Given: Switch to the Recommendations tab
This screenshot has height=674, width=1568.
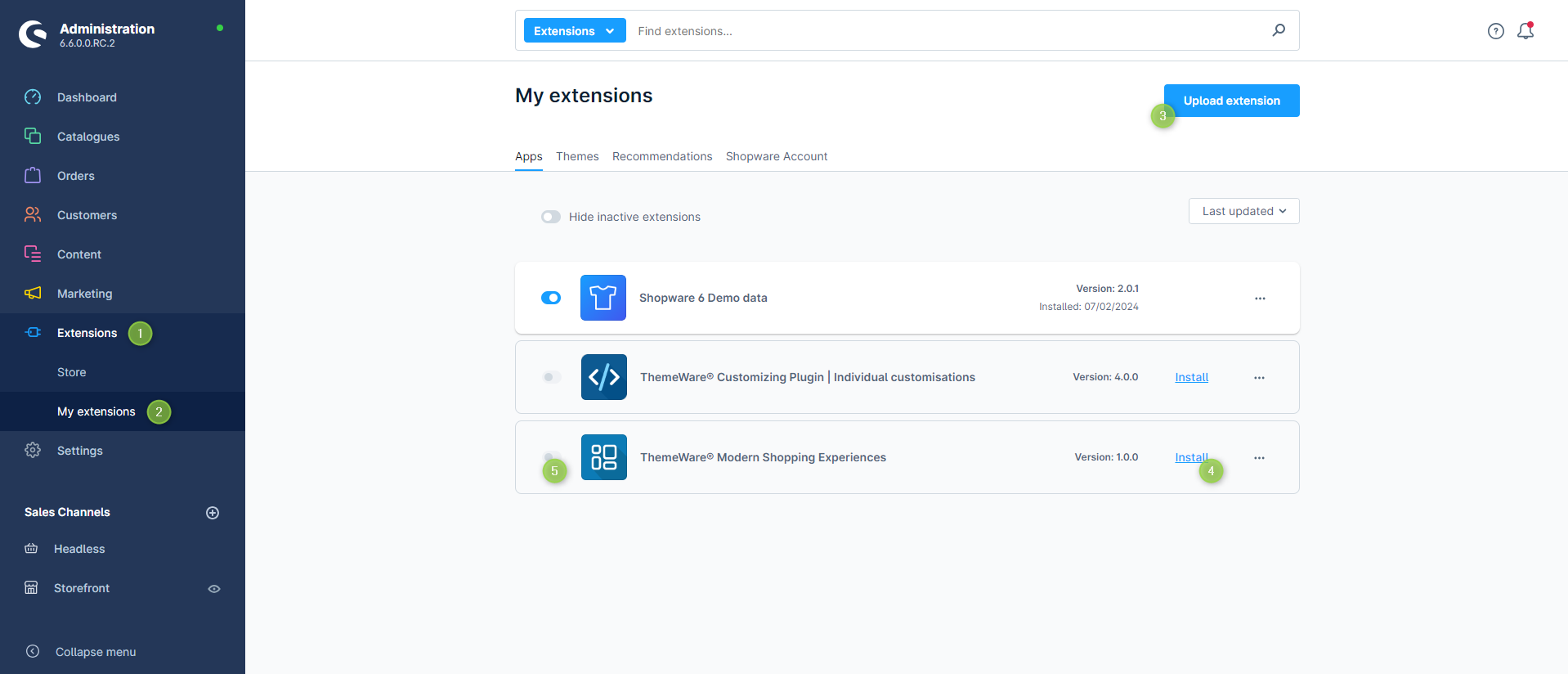Looking at the screenshot, I should tap(662, 156).
